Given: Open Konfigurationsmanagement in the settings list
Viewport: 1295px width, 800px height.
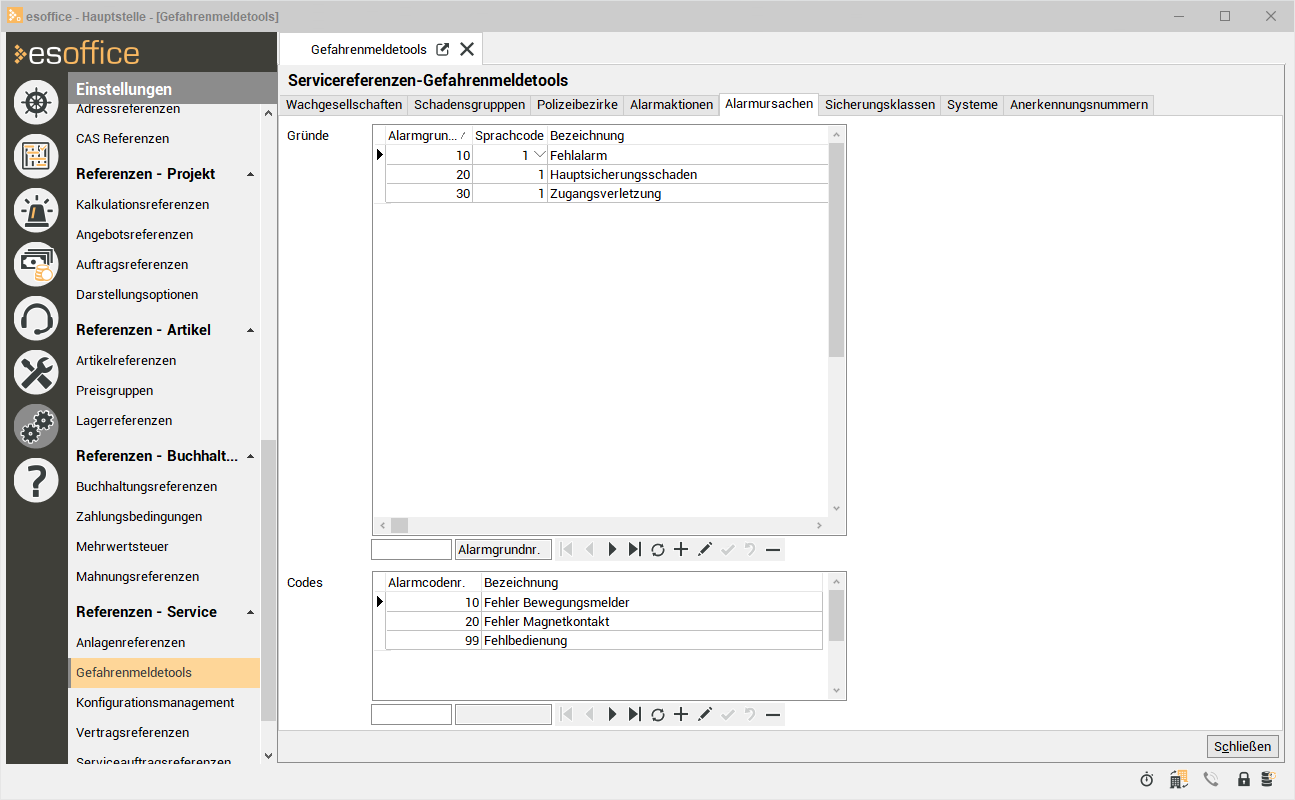Looking at the screenshot, I should [x=155, y=702].
